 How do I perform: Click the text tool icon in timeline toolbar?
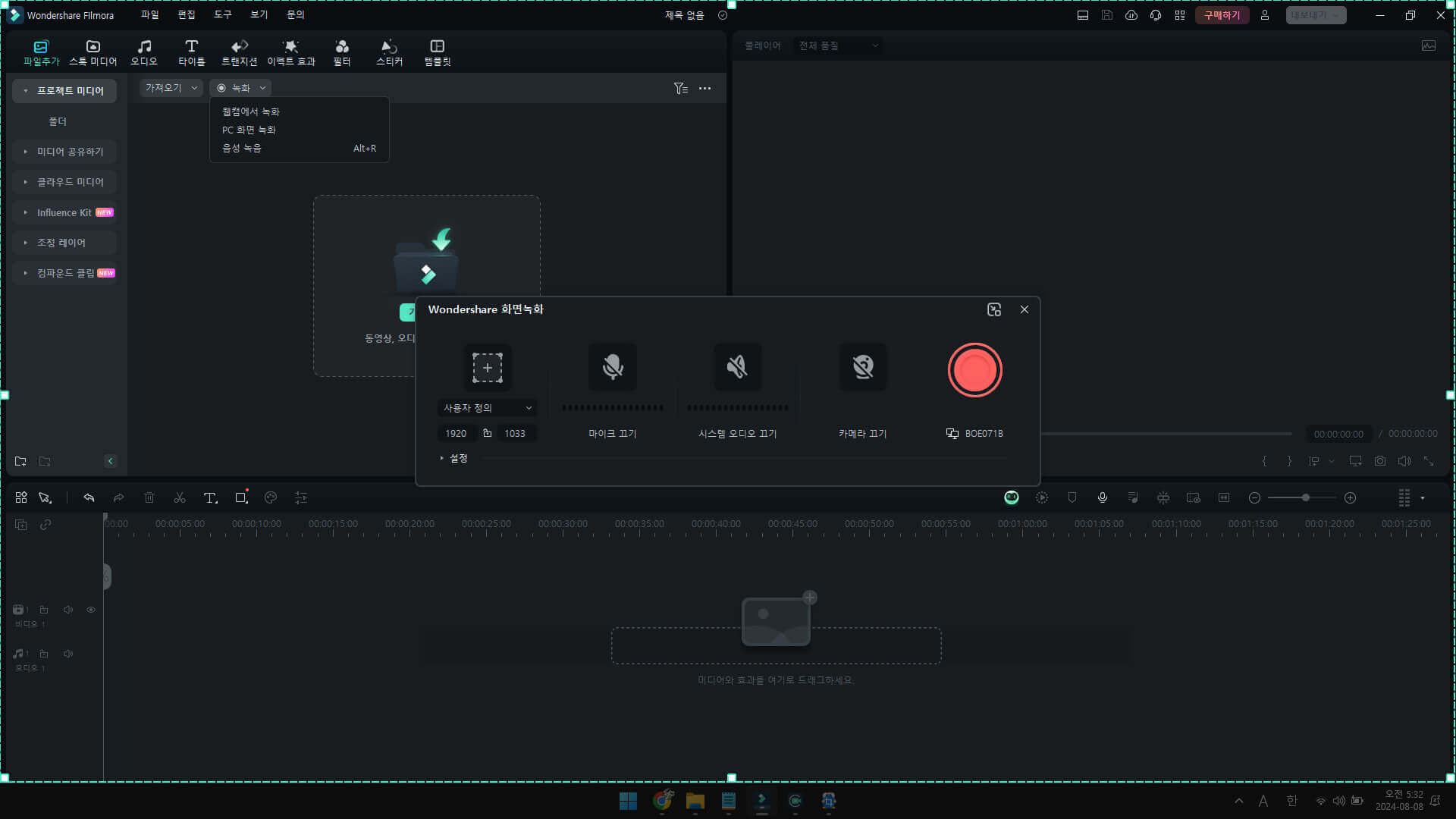tap(210, 497)
